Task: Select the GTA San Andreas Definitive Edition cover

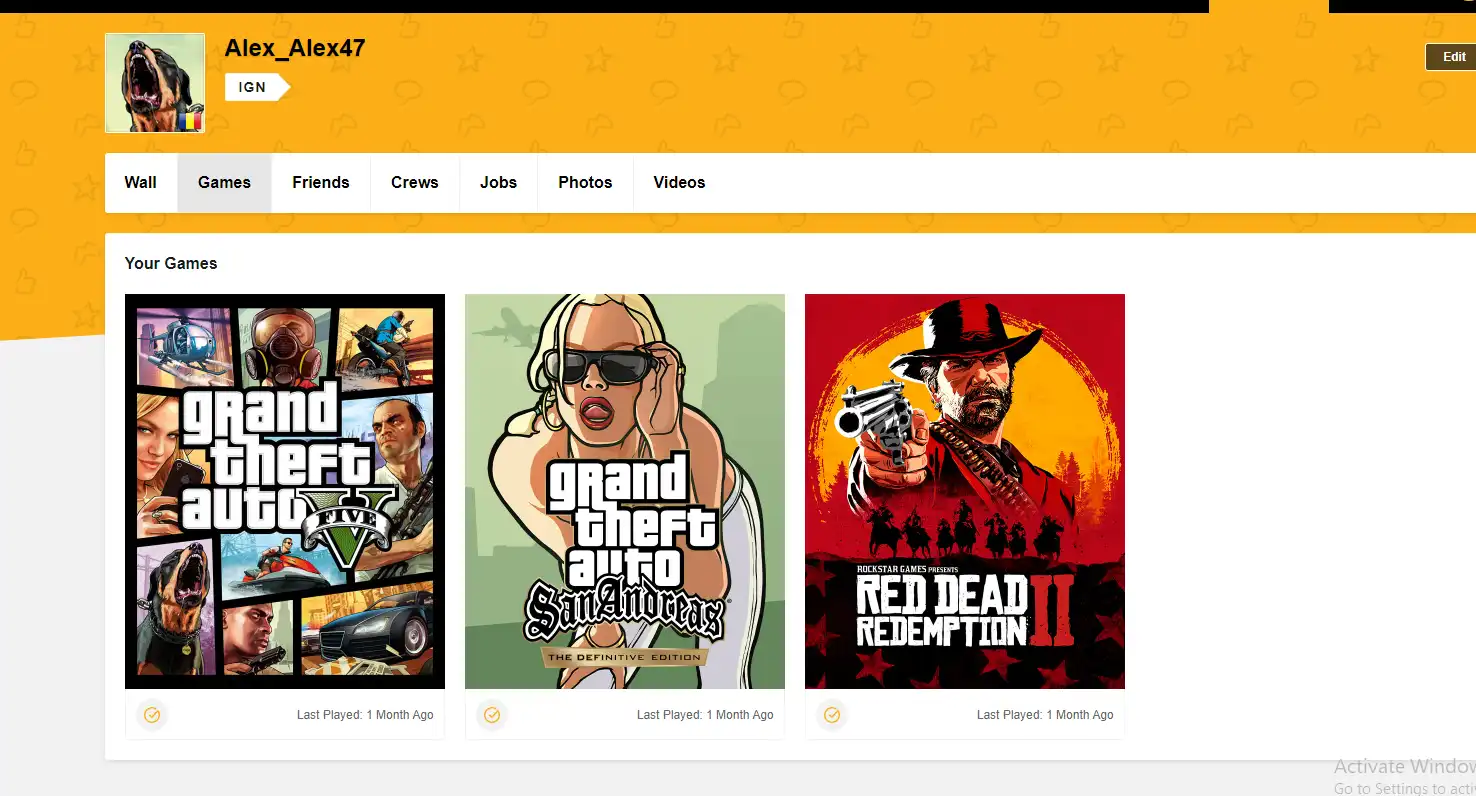Action: (x=625, y=491)
